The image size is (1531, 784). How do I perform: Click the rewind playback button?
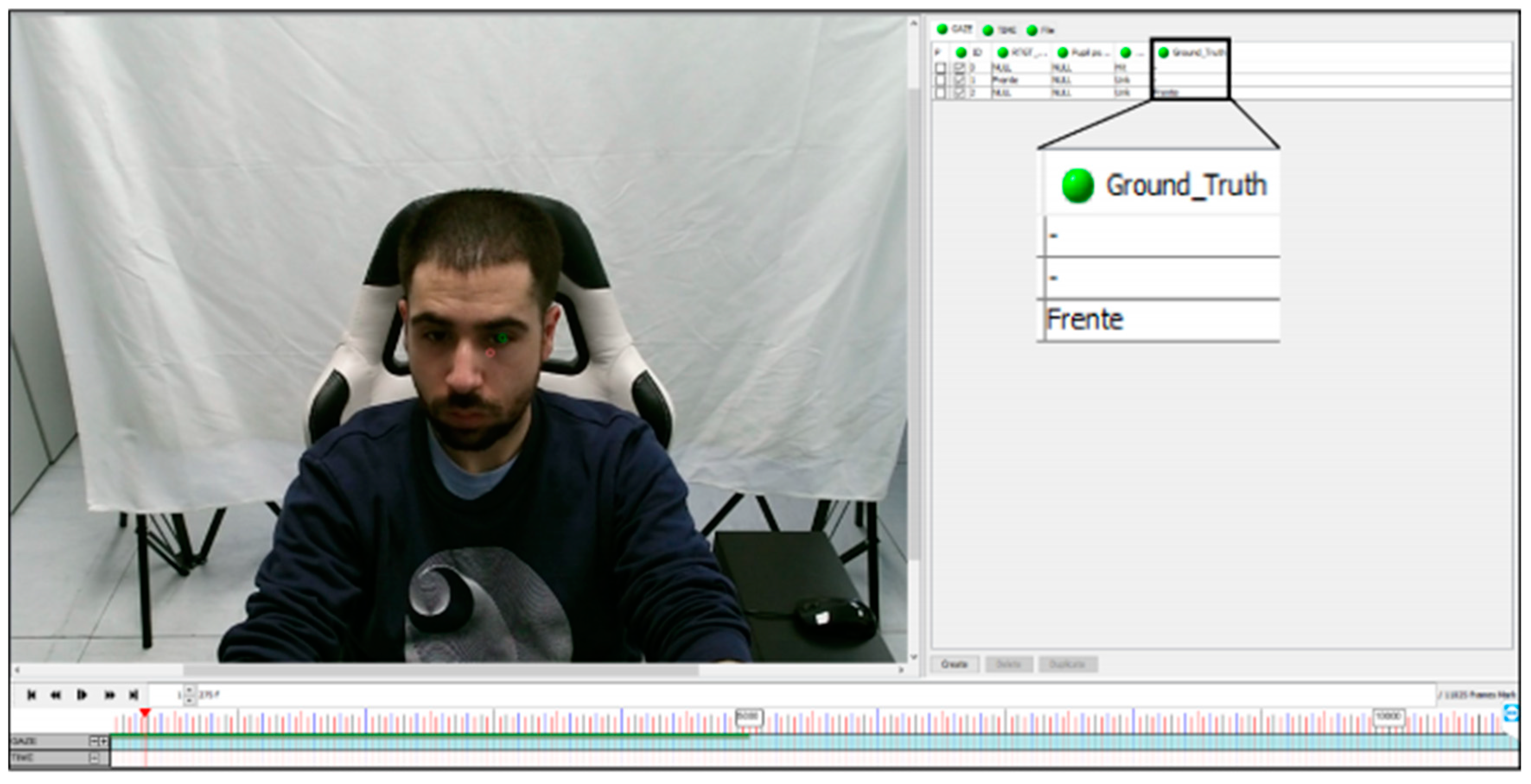[56, 695]
